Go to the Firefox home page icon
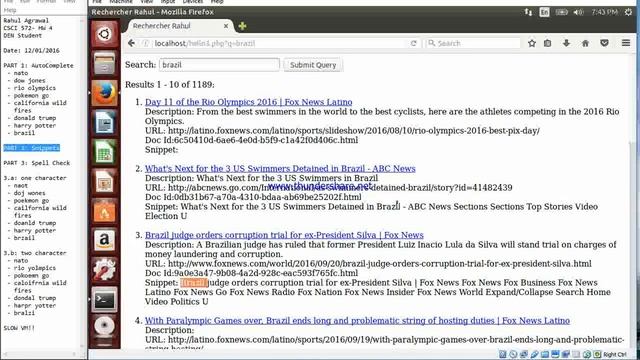640x360 pixels. click(x=585, y=43)
